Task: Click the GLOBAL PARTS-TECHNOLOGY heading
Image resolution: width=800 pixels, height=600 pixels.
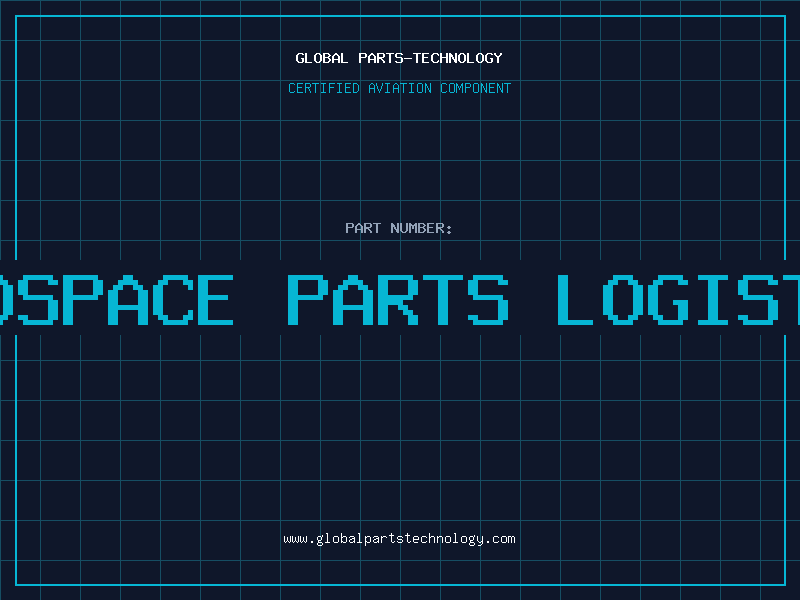Action: 399,58
